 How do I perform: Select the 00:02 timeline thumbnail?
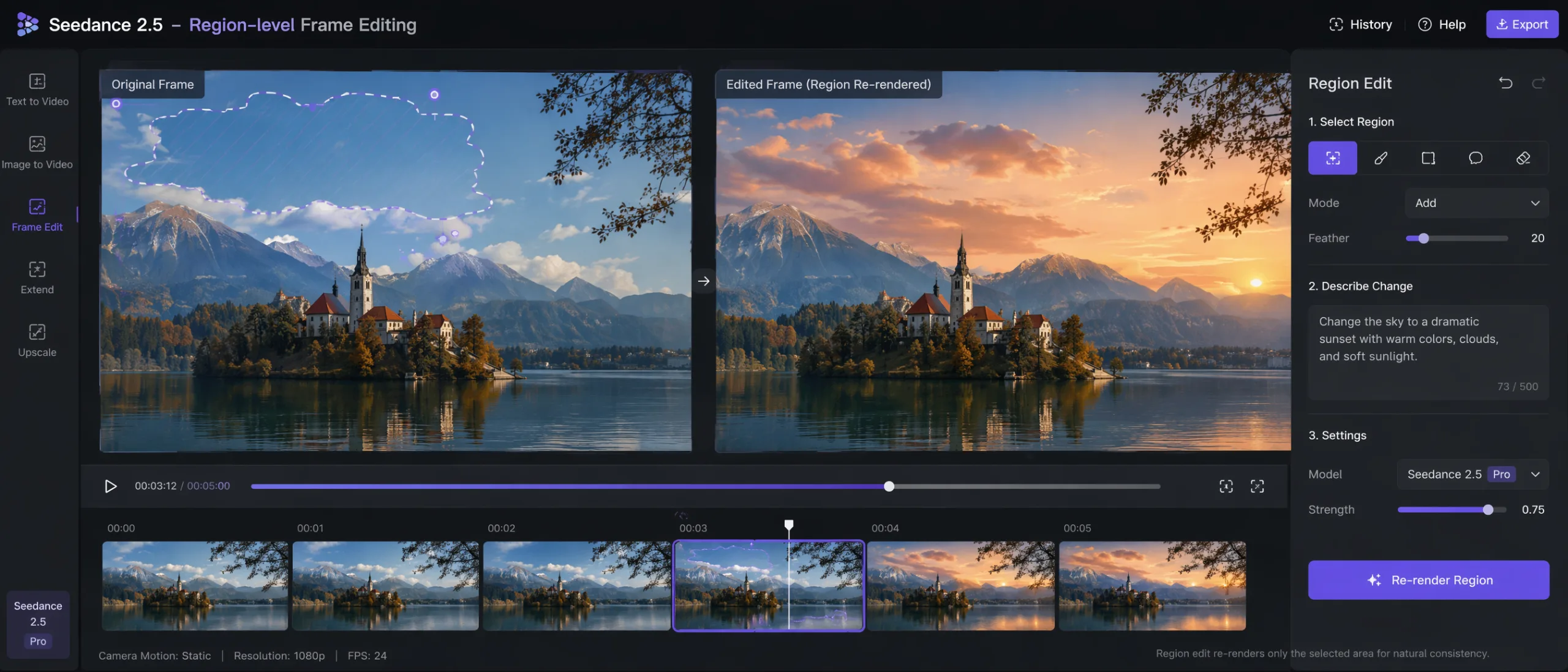point(576,586)
